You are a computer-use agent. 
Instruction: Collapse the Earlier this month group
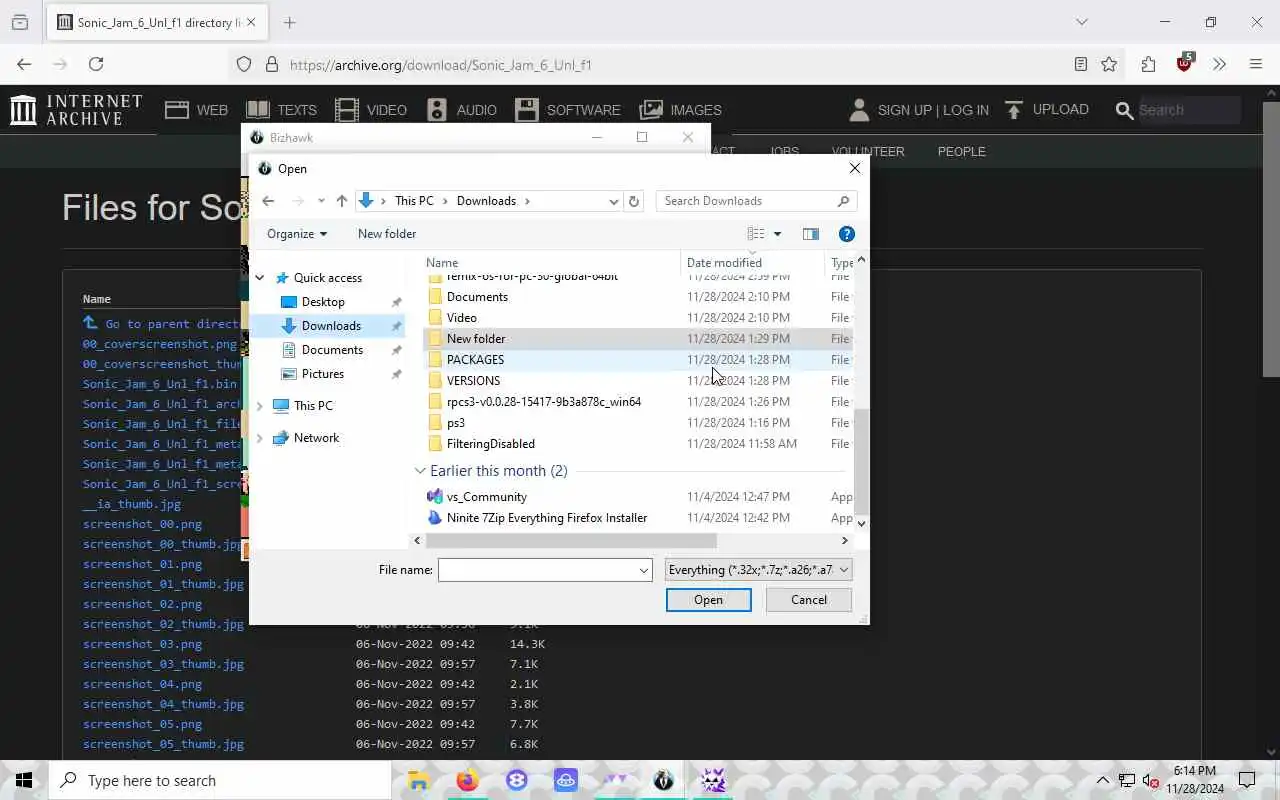(x=420, y=471)
